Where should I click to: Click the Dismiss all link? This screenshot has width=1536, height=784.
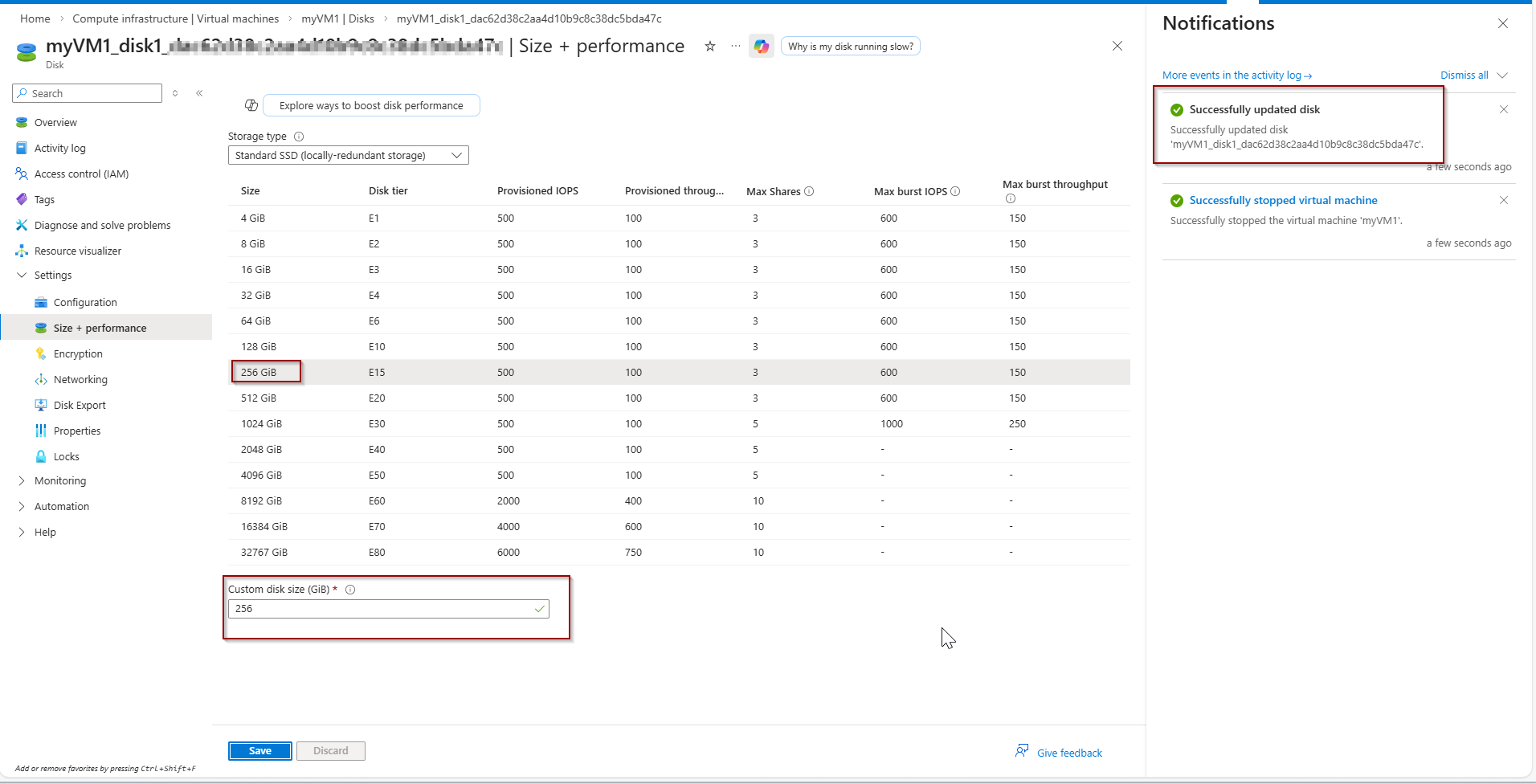click(x=1465, y=76)
